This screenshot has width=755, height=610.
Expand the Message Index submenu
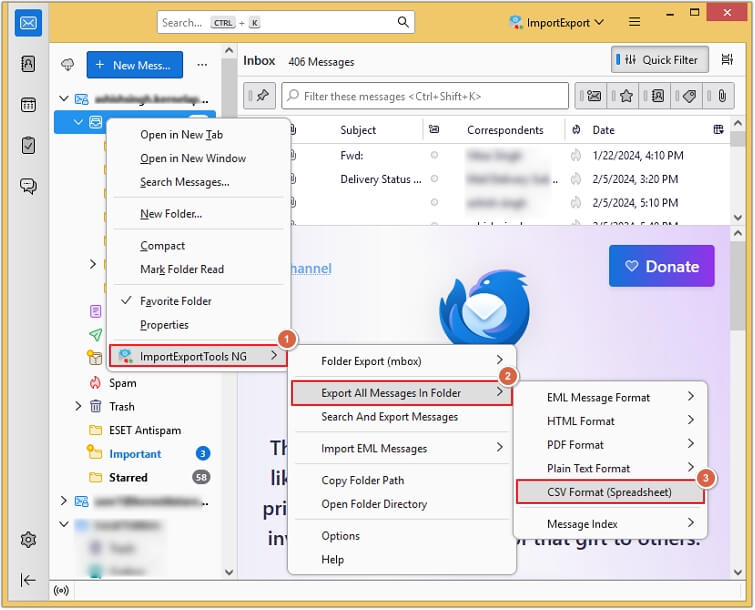(611, 523)
